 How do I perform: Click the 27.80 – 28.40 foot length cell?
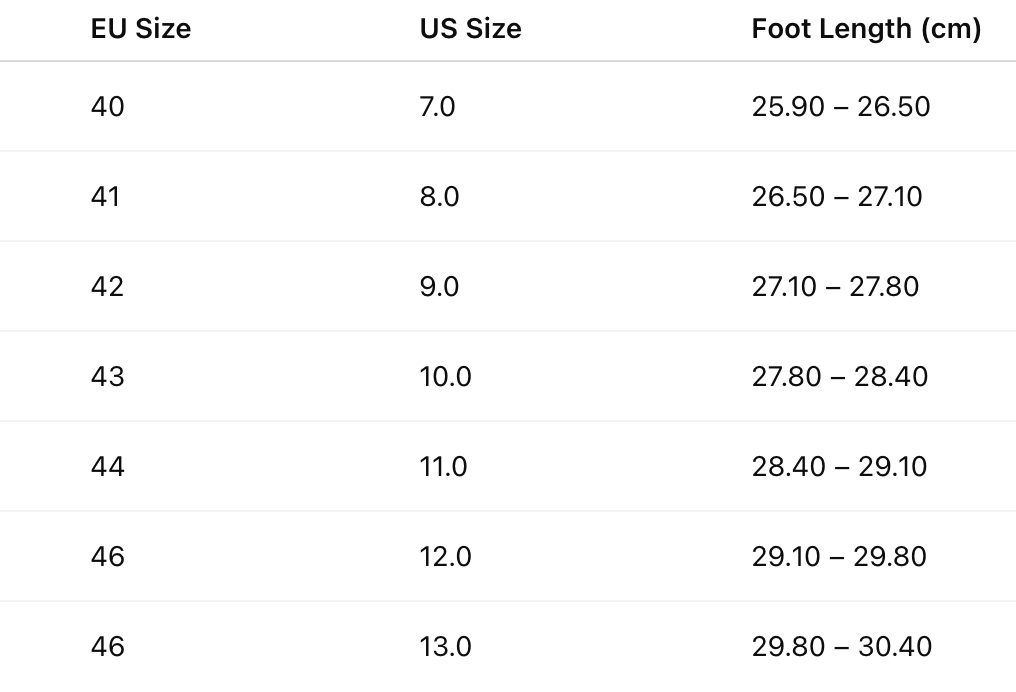(840, 376)
